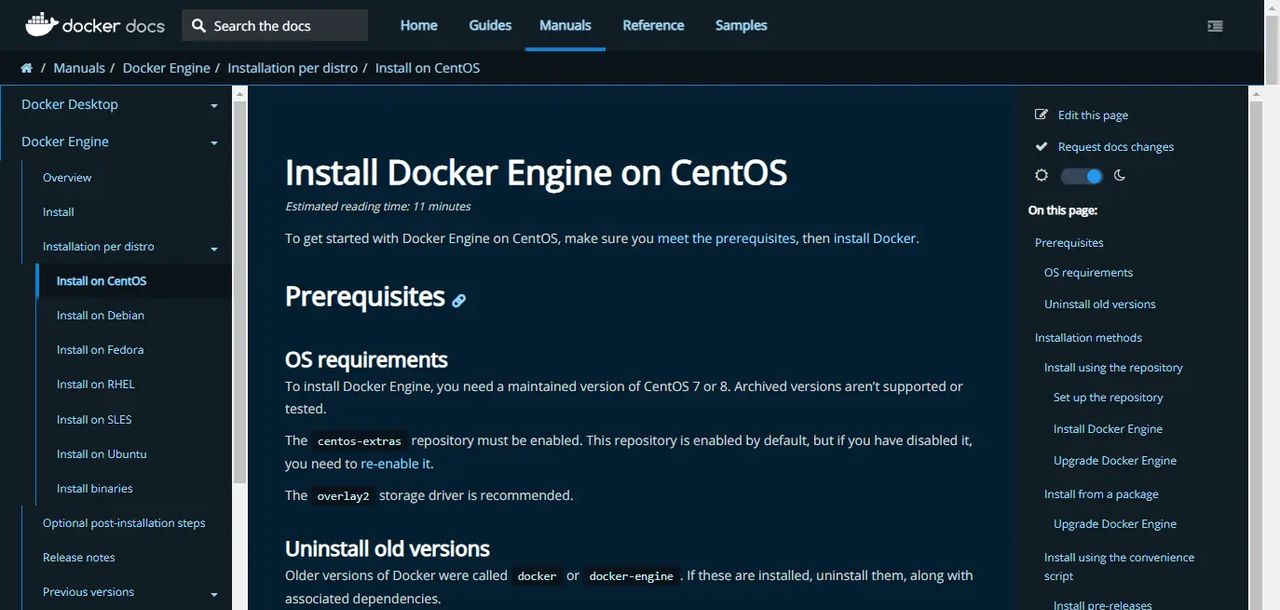The width and height of the screenshot is (1280, 610).
Task: Open the Reference tab
Action: pos(653,26)
